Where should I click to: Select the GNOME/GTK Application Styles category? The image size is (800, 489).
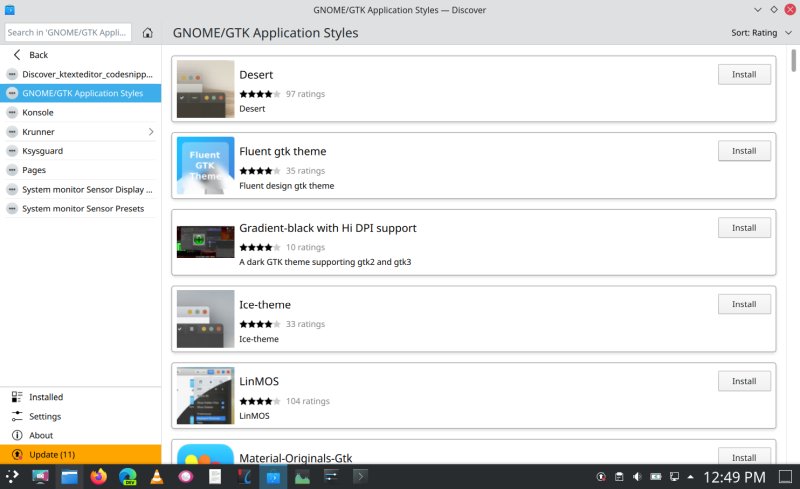coord(81,93)
